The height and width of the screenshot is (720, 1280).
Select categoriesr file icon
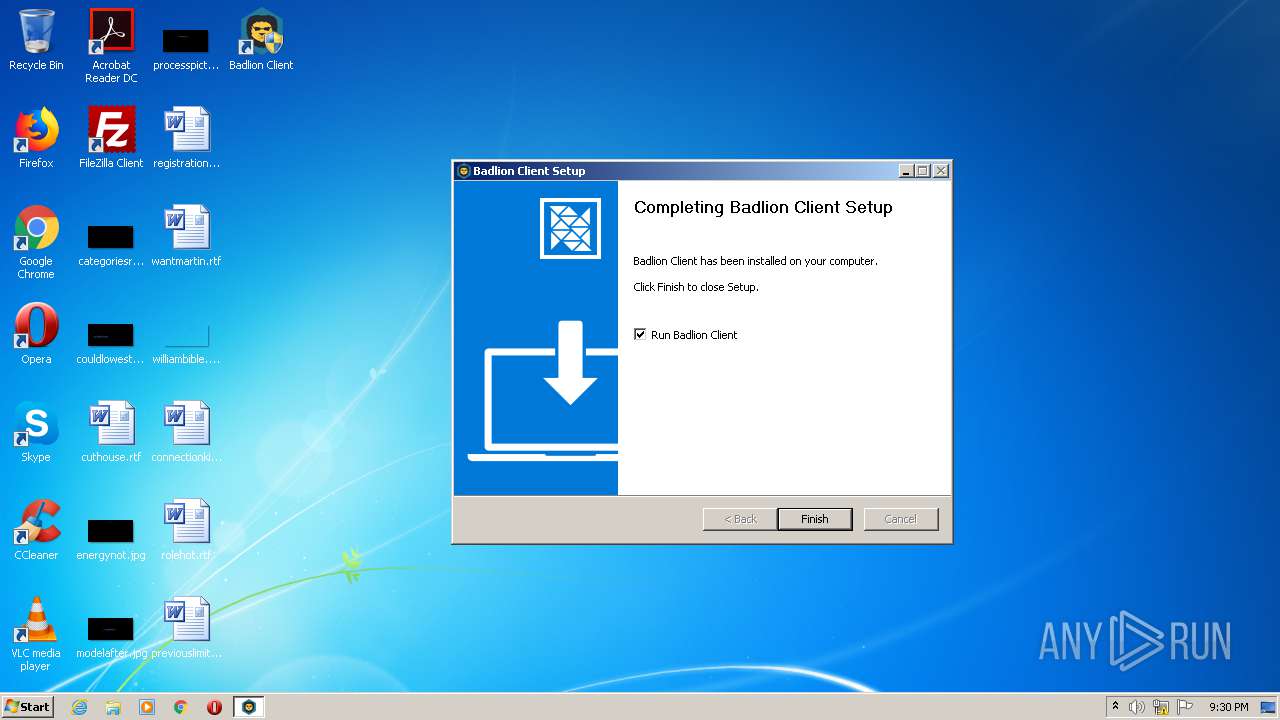click(x=111, y=246)
